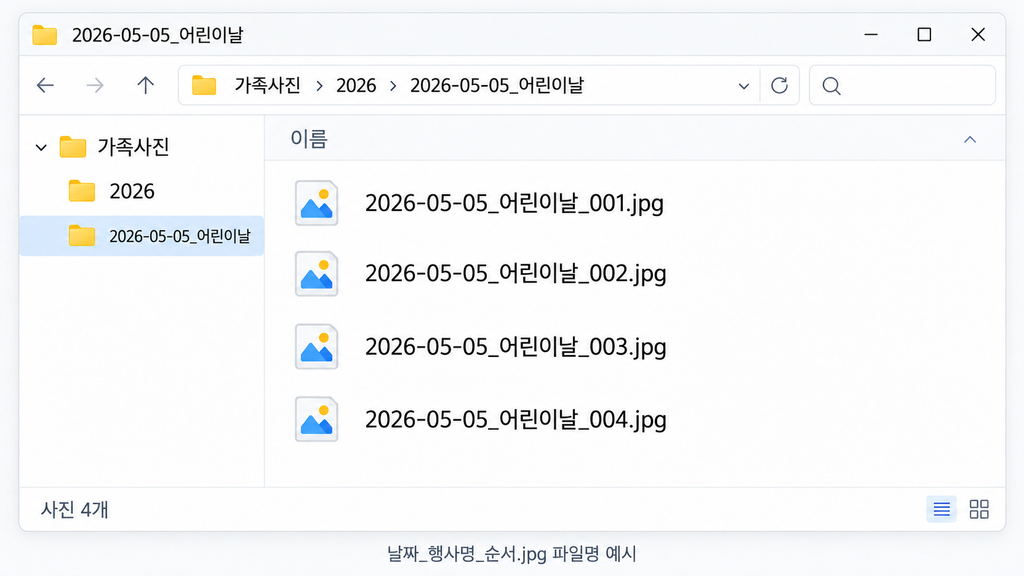Select 가족사진 folder in sidebar
The width and height of the screenshot is (1024, 576).
click(133, 146)
